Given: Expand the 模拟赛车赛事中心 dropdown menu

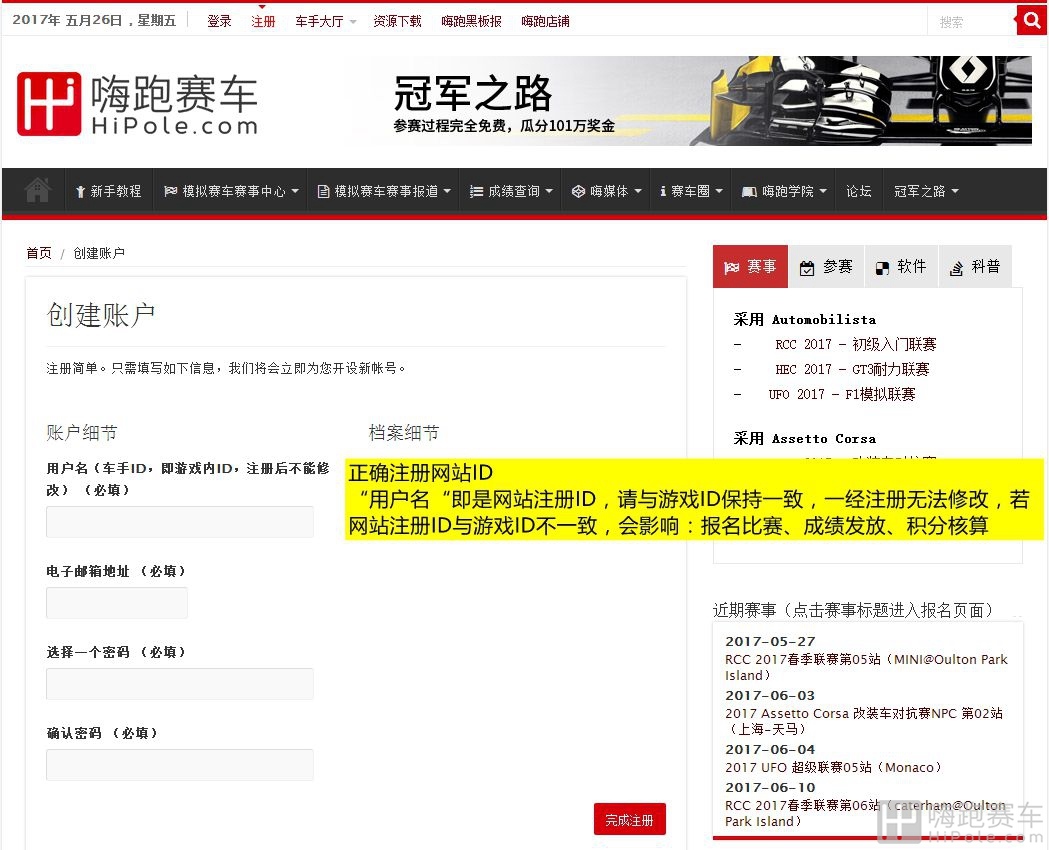Looking at the screenshot, I should coord(231,191).
